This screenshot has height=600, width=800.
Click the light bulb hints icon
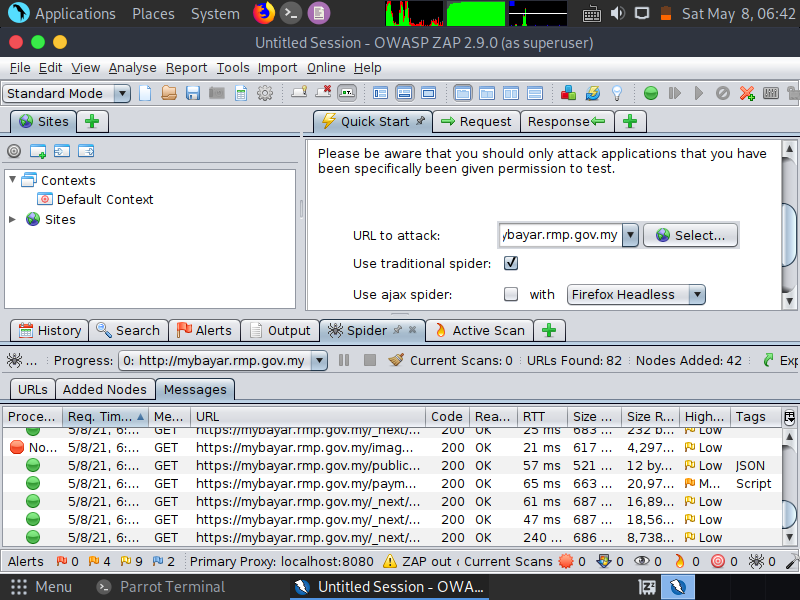(617, 93)
